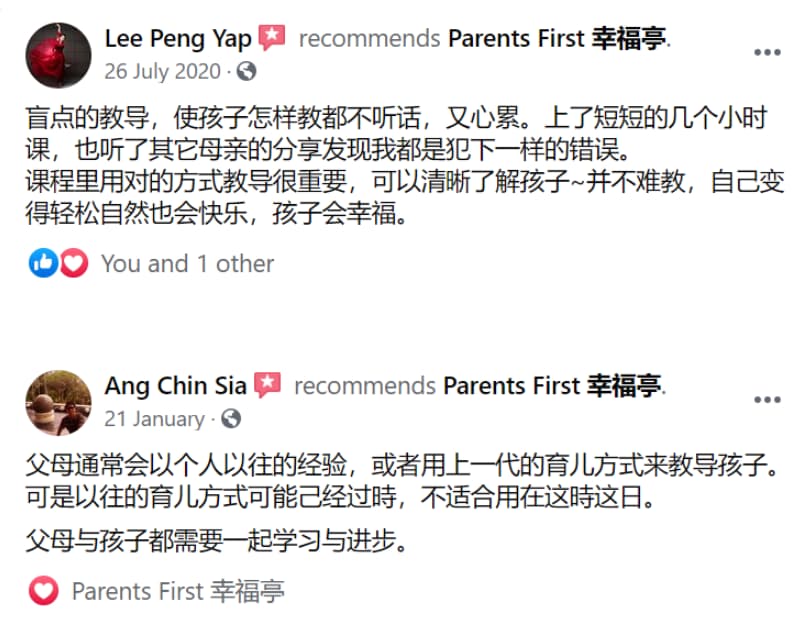Click globe privacy icon next to 21 January
This screenshot has height=621, width=810.
click(231, 418)
